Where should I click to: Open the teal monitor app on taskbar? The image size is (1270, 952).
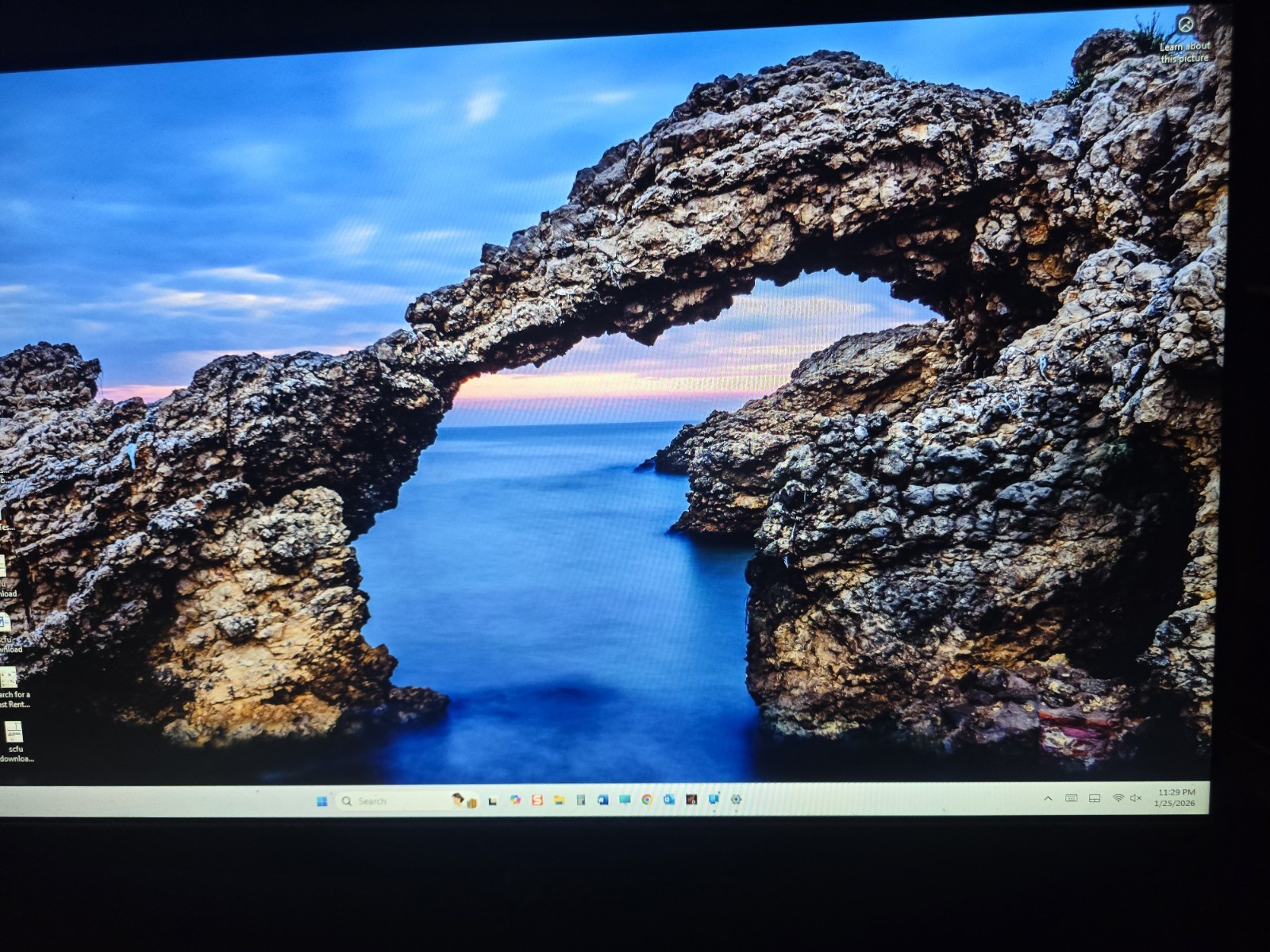tap(625, 800)
